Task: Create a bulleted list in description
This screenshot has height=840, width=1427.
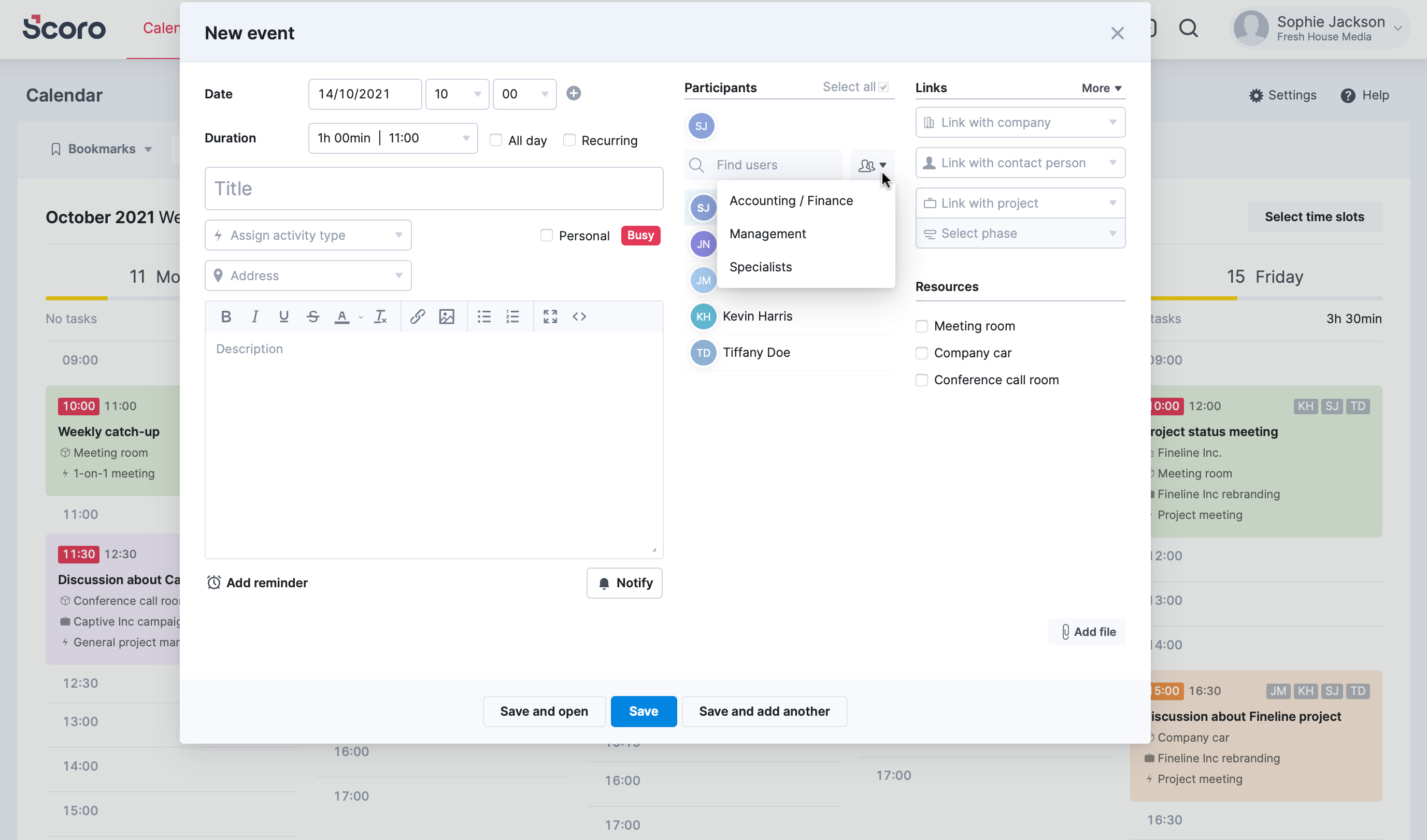Action: pos(484,316)
